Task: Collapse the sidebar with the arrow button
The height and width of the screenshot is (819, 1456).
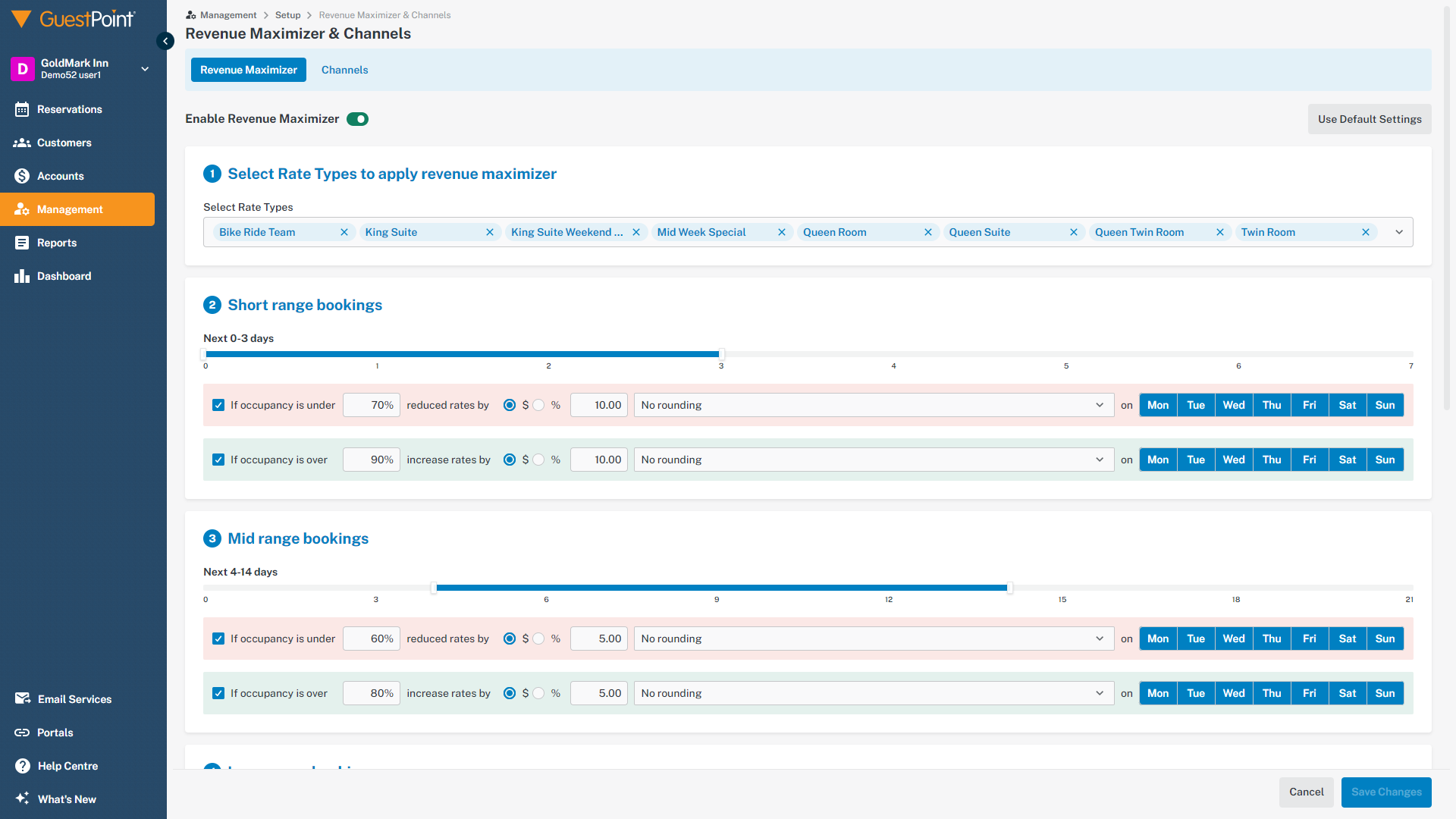Action: pyautogui.click(x=165, y=41)
